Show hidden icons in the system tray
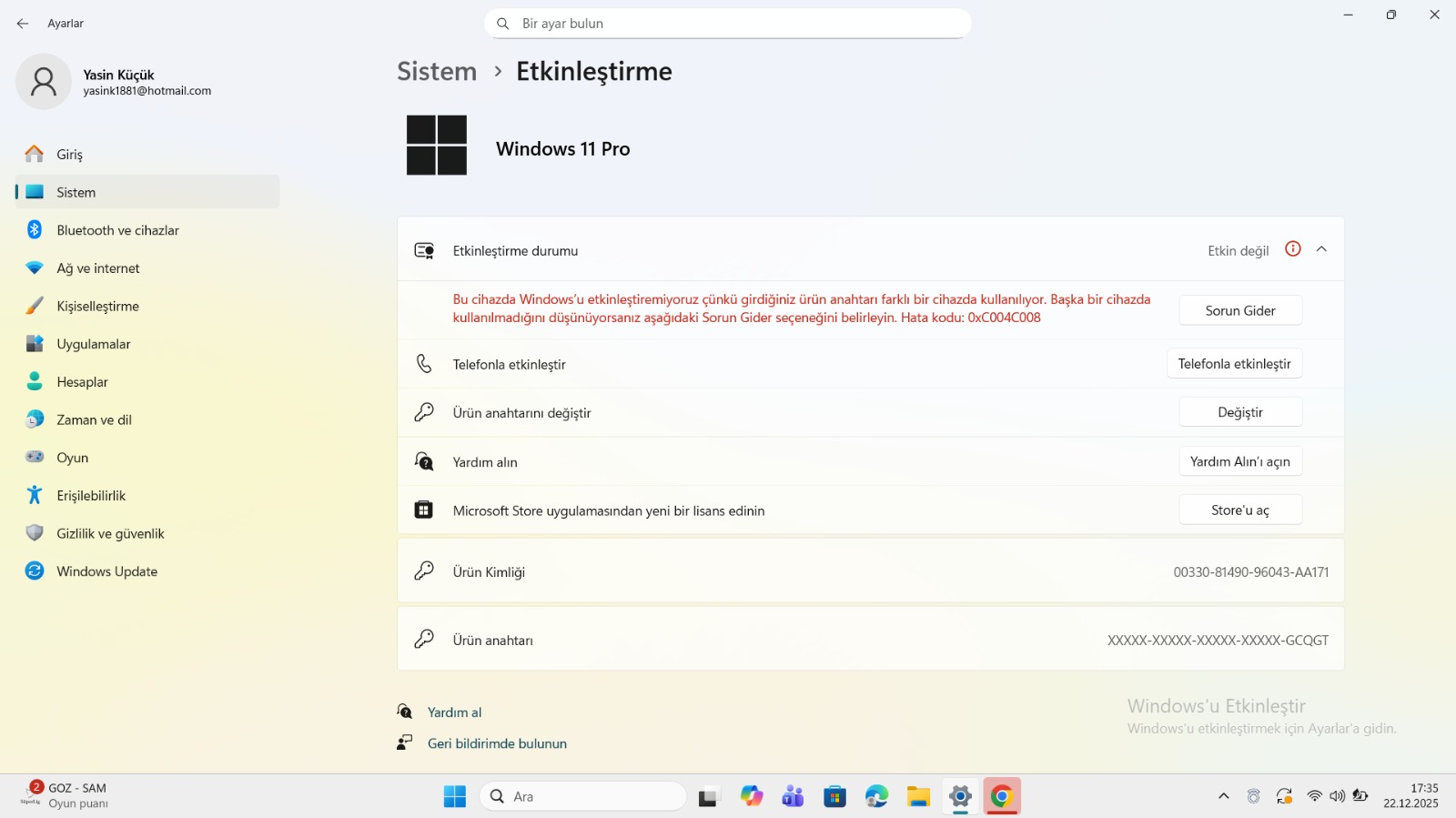1456x818 pixels. pyautogui.click(x=1224, y=796)
